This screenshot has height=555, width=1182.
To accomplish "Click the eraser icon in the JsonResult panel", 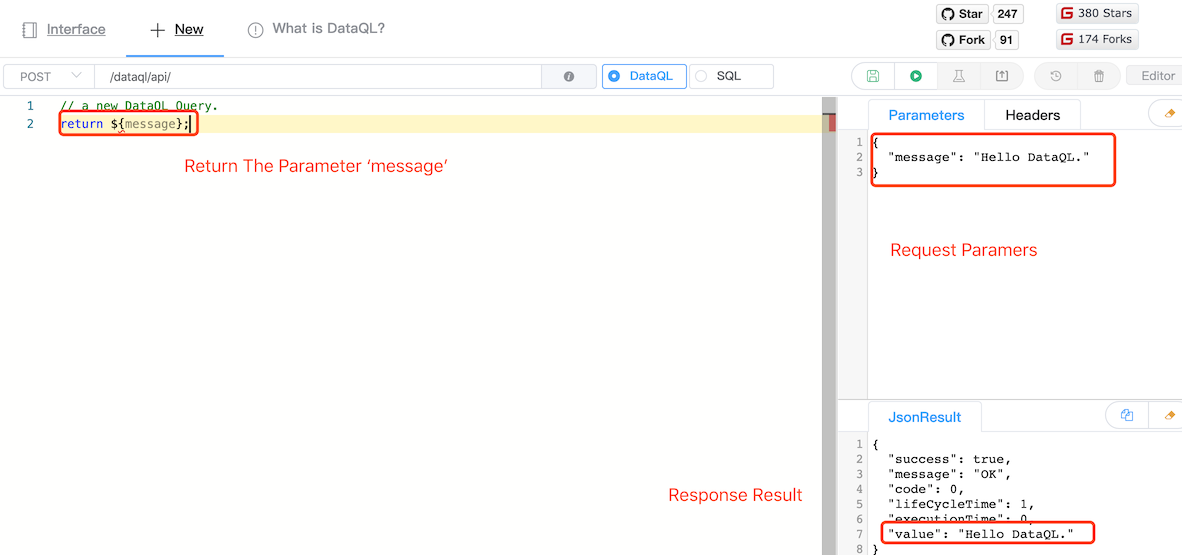I will click(x=1170, y=415).
